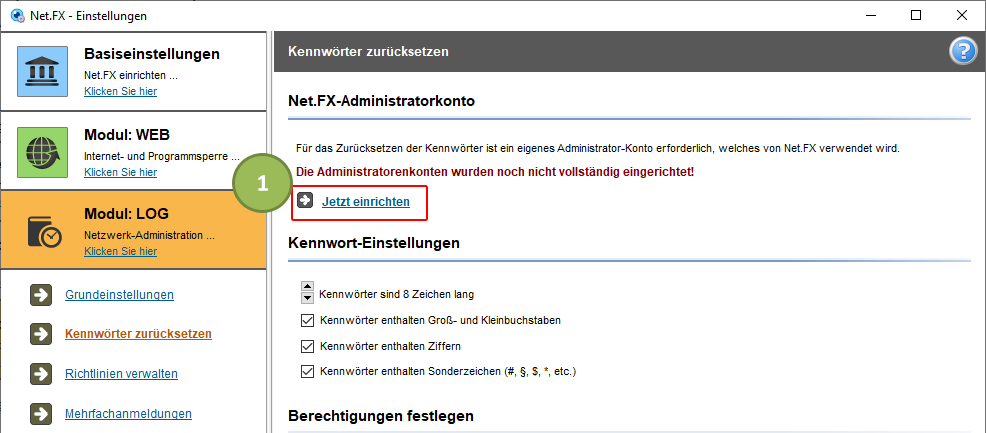This screenshot has width=986, height=433.
Task: Open the Jetzt einrichten link
Action: tap(366, 202)
